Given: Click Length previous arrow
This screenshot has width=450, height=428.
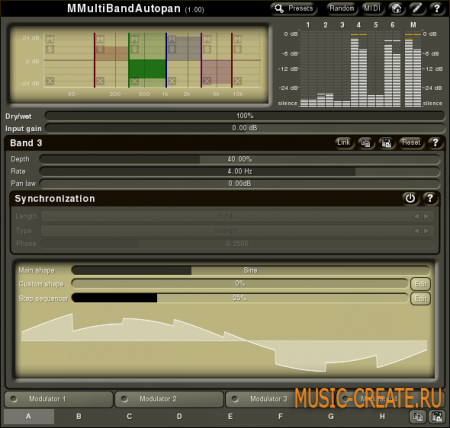Looking at the screenshot, I should click(x=417, y=216).
